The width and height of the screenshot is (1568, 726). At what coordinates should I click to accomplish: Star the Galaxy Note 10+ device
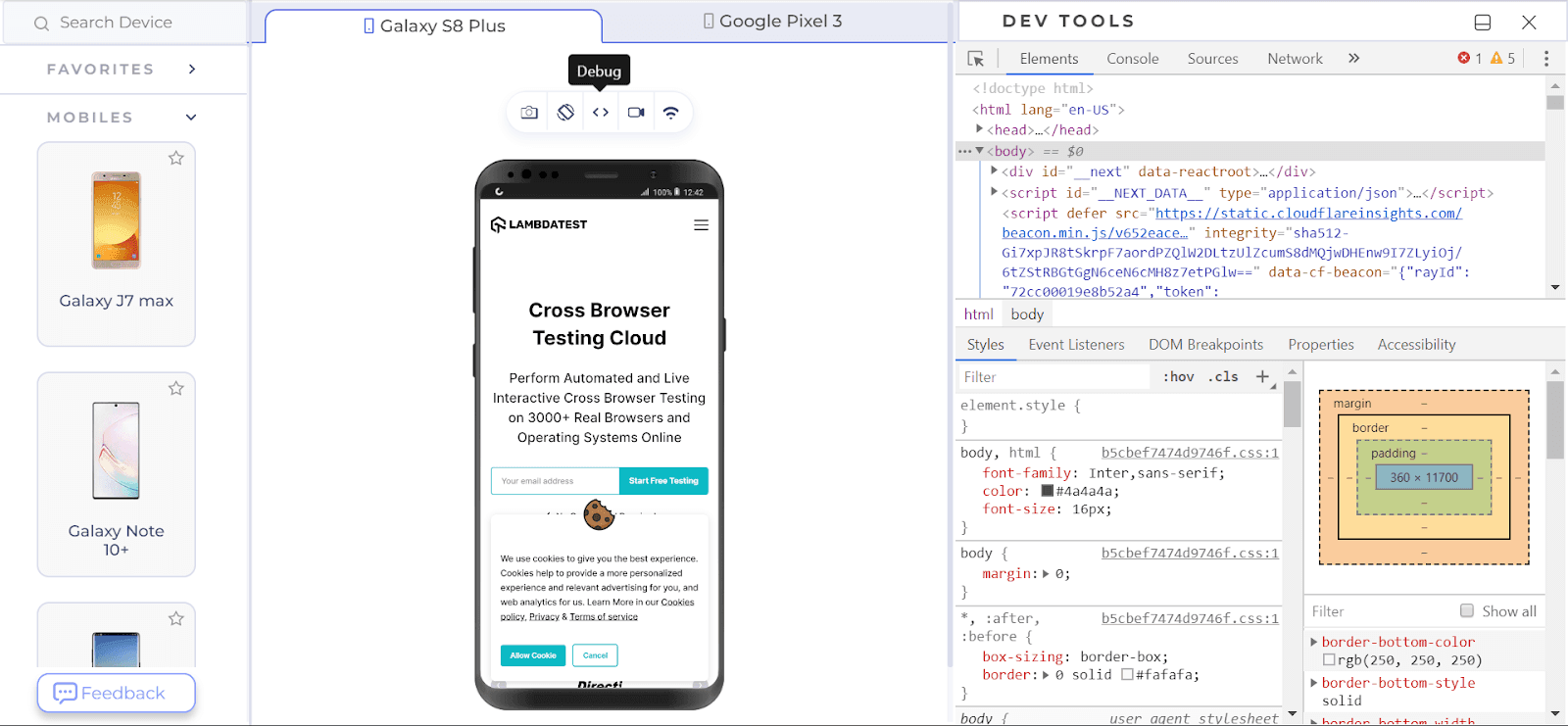pos(176,388)
